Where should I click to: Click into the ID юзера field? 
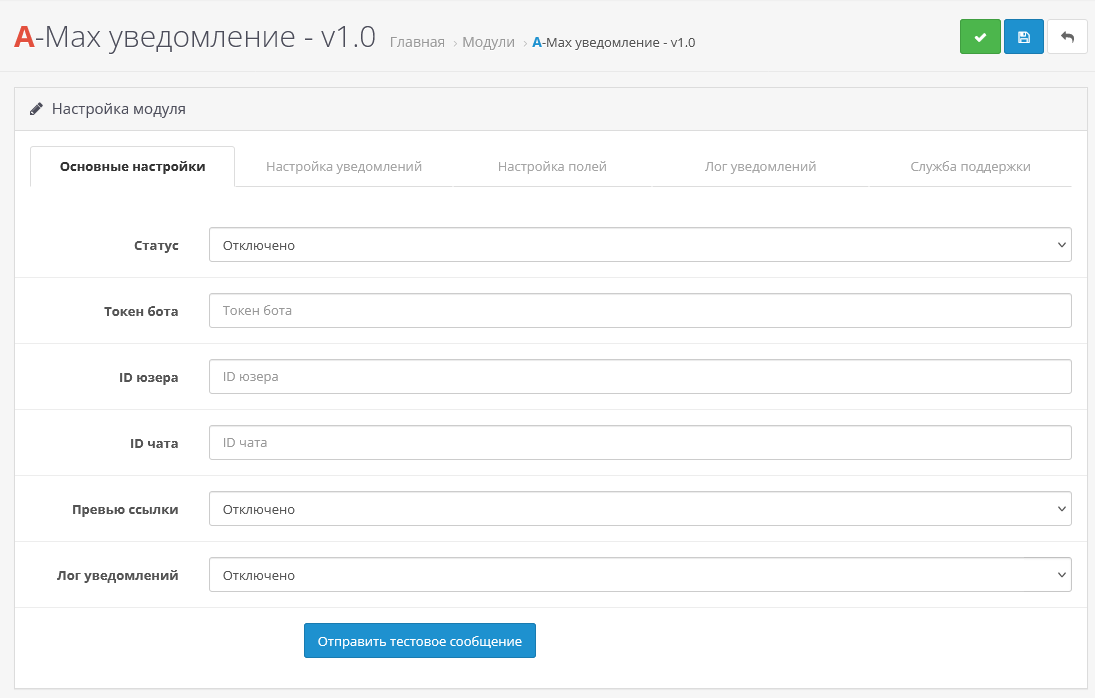(640, 377)
